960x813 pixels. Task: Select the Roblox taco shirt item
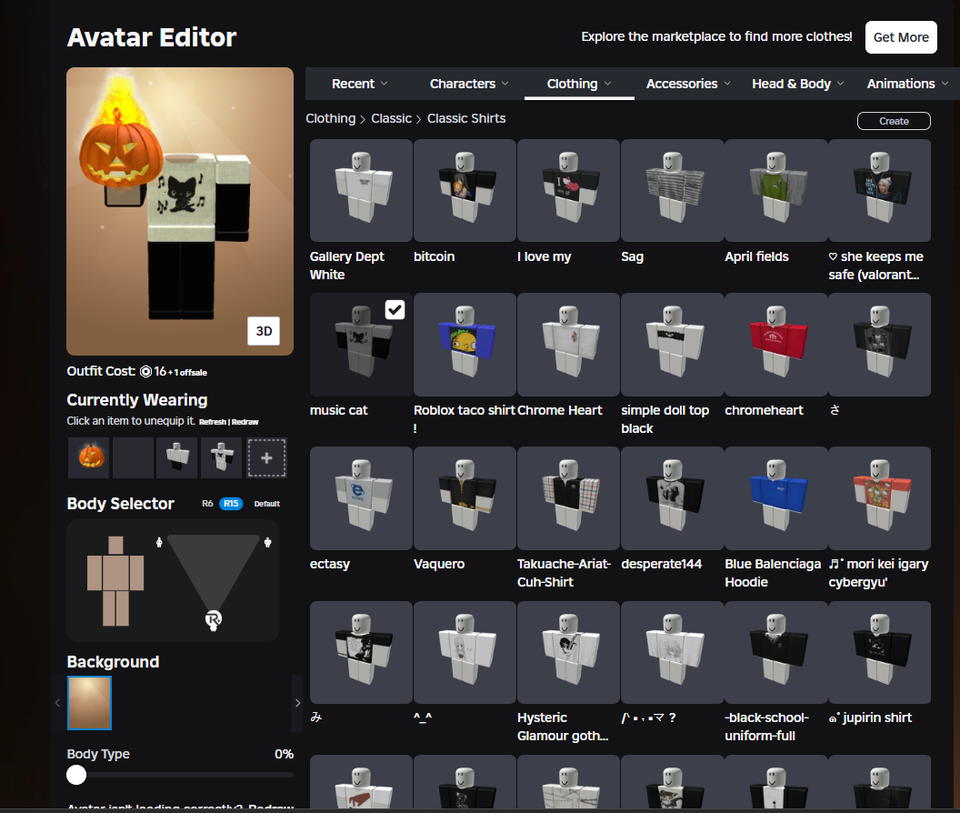point(464,344)
